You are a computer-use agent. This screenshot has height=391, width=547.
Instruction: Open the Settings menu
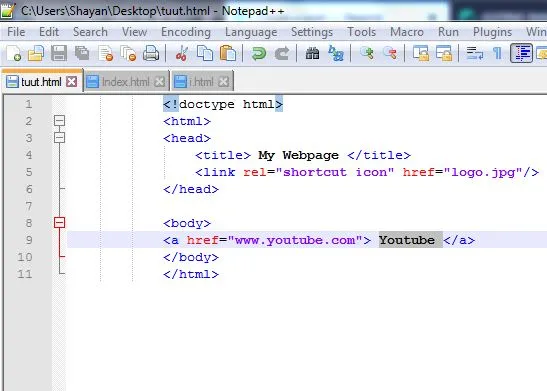[312, 32]
